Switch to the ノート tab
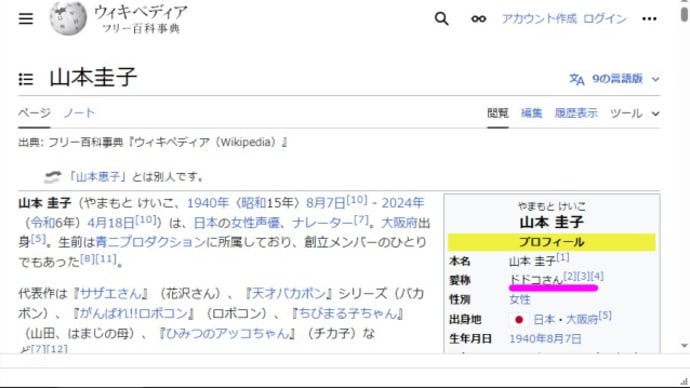Viewport: 690px width, 388px height. (79, 113)
